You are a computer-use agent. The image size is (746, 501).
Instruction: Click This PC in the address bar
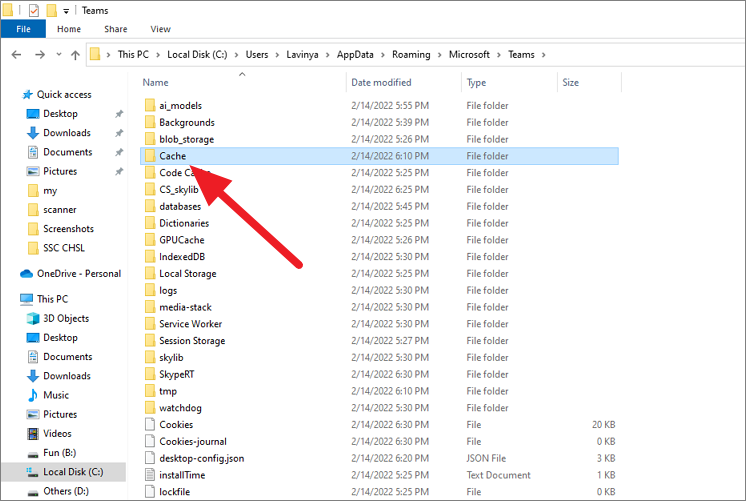(133, 55)
